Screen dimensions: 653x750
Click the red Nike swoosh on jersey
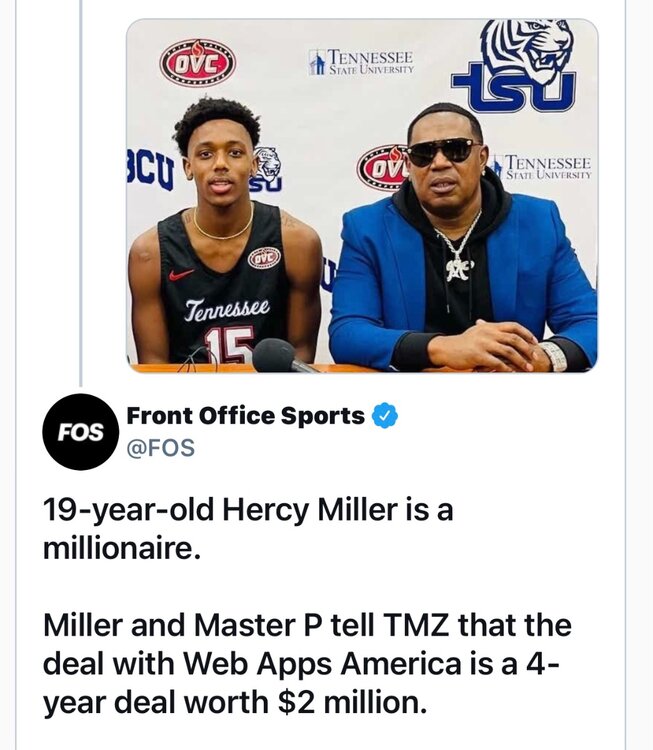181,275
